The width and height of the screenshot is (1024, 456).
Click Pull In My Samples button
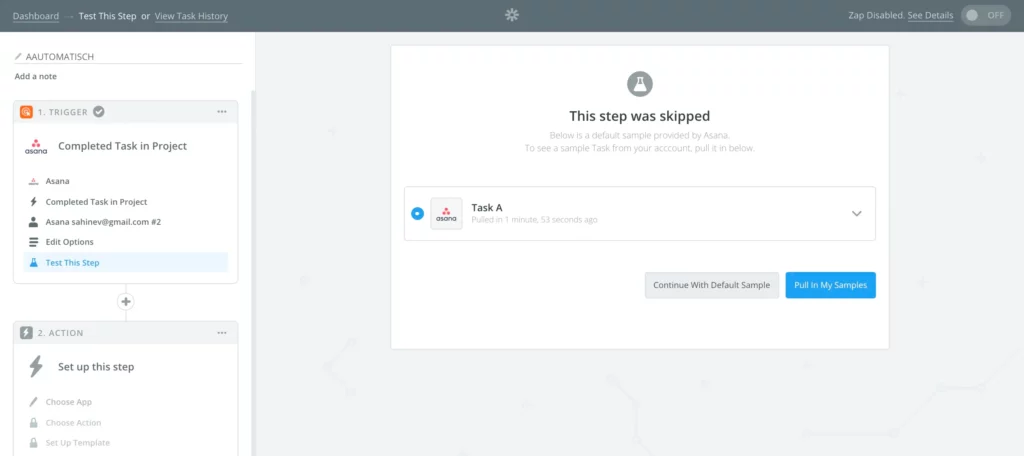click(831, 285)
